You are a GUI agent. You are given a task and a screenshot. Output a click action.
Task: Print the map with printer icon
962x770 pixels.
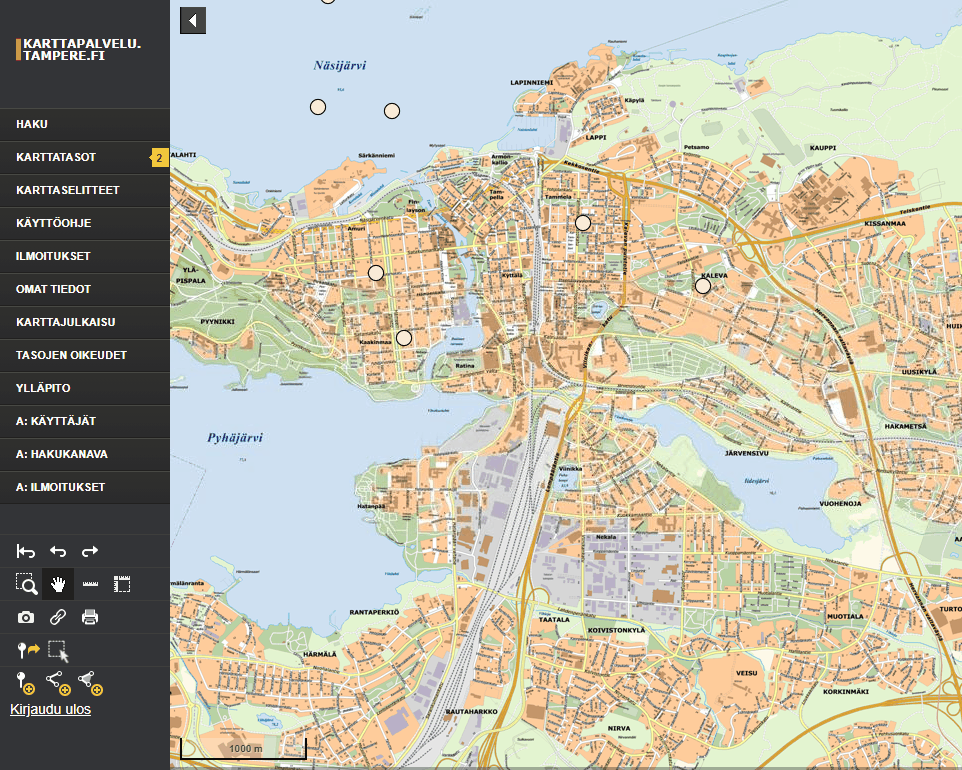pos(90,617)
